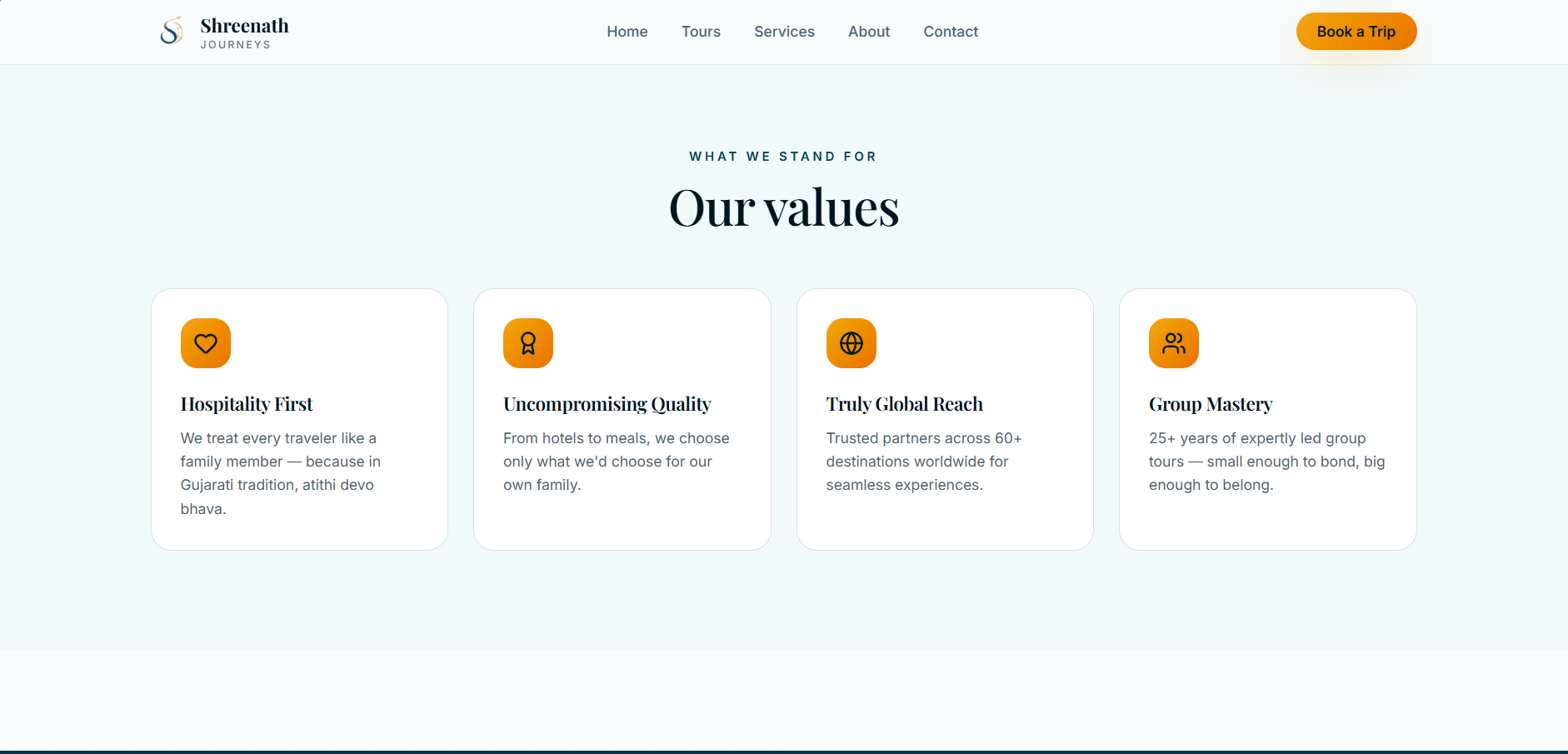Screen dimensions: 1568x754
Task: Click the heart icon on Hospitality First card
Action: 206,343
